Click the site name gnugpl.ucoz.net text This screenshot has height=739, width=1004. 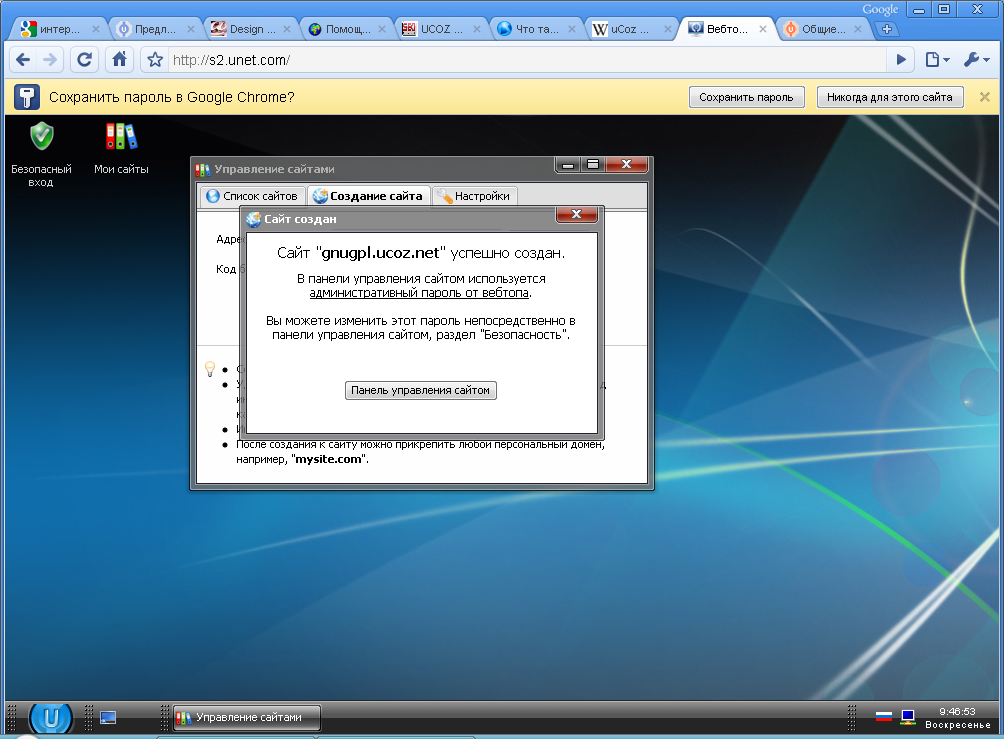[x=380, y=253]
